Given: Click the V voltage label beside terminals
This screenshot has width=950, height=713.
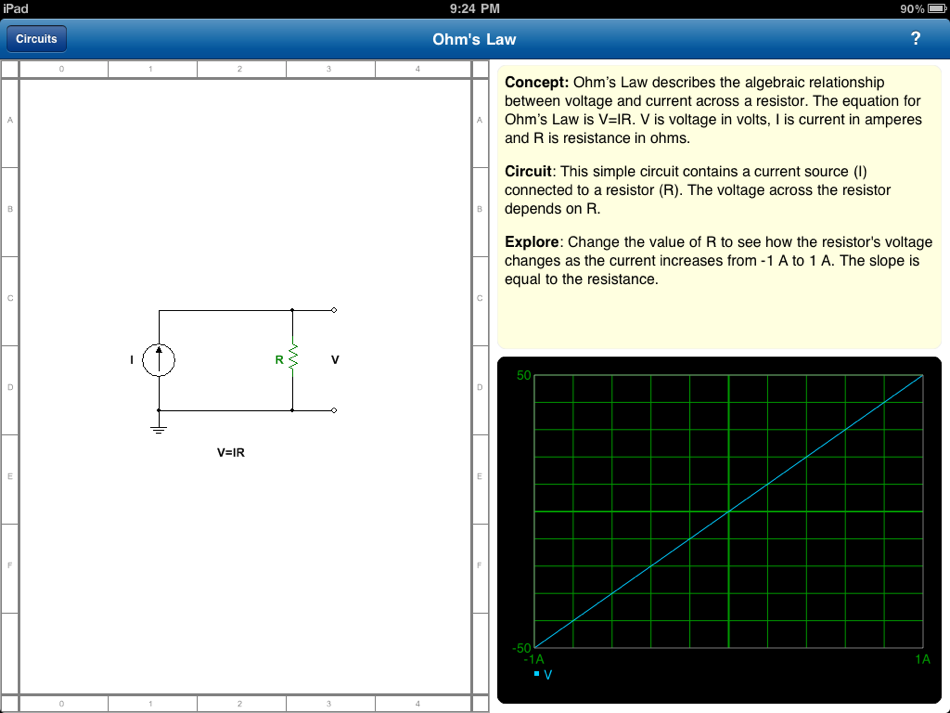Looking at the screenshot, I should point(335,360).
